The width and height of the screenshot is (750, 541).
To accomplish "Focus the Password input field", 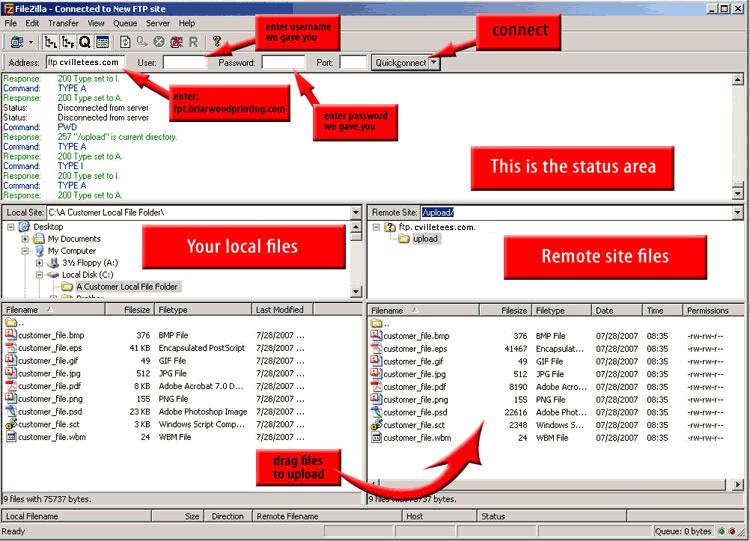I will pyautogui.click(x=283, y=62).
